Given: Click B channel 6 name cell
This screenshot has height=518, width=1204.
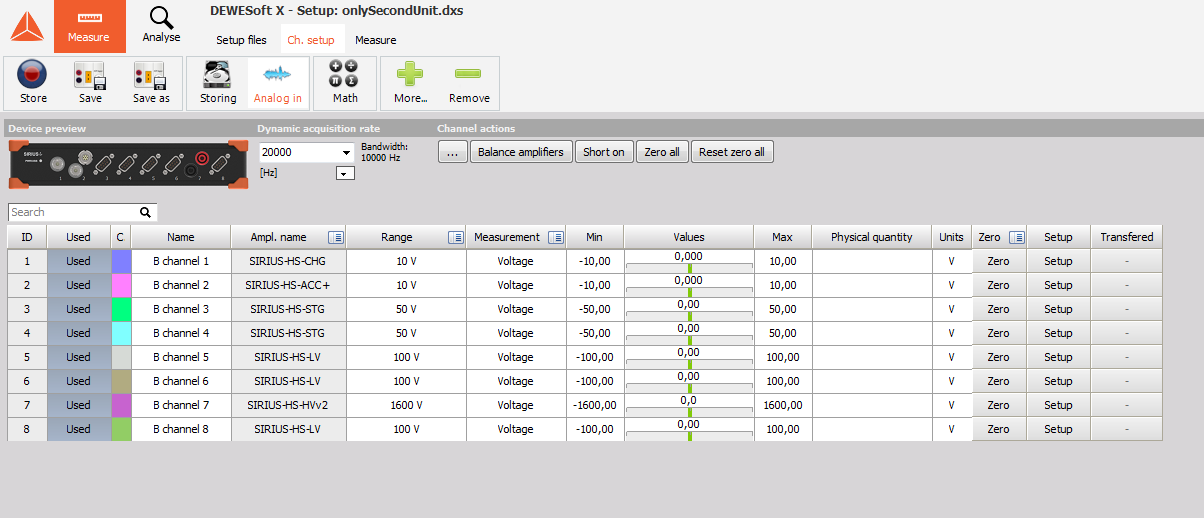Looking at the screenshot, I should 181,381.
